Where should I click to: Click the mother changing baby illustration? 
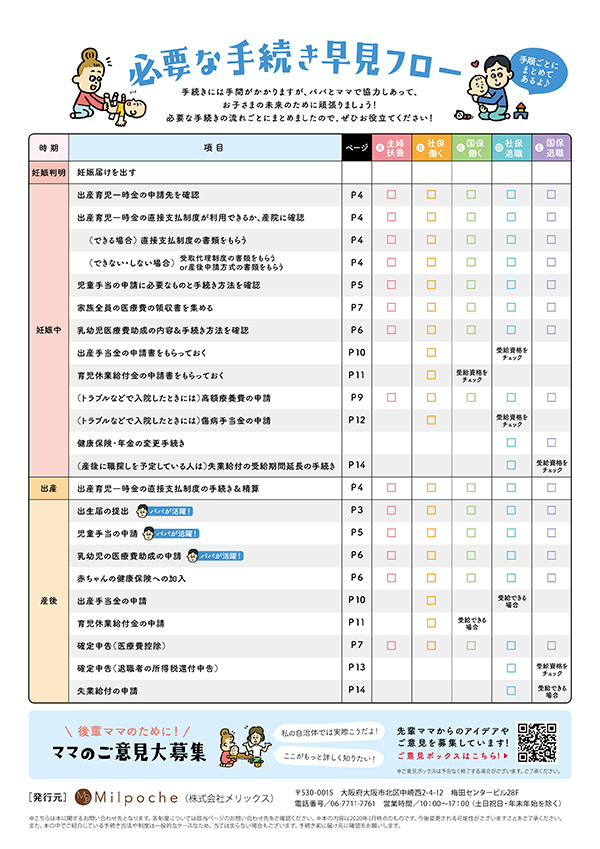click(x=106, y=88)
